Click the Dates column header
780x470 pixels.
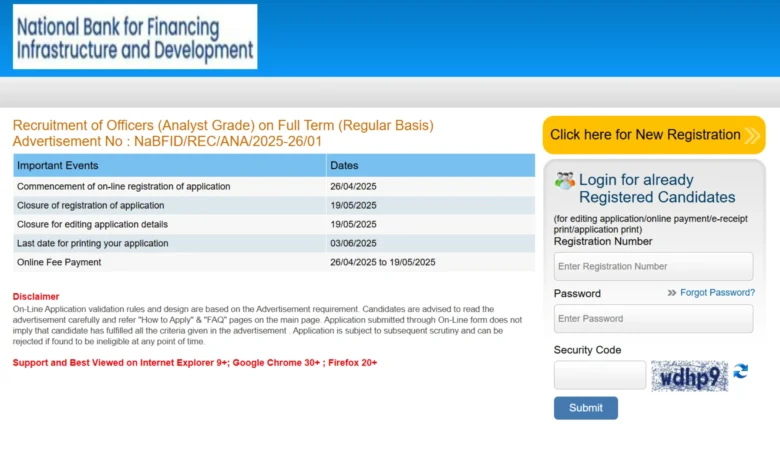click(431, 166)
